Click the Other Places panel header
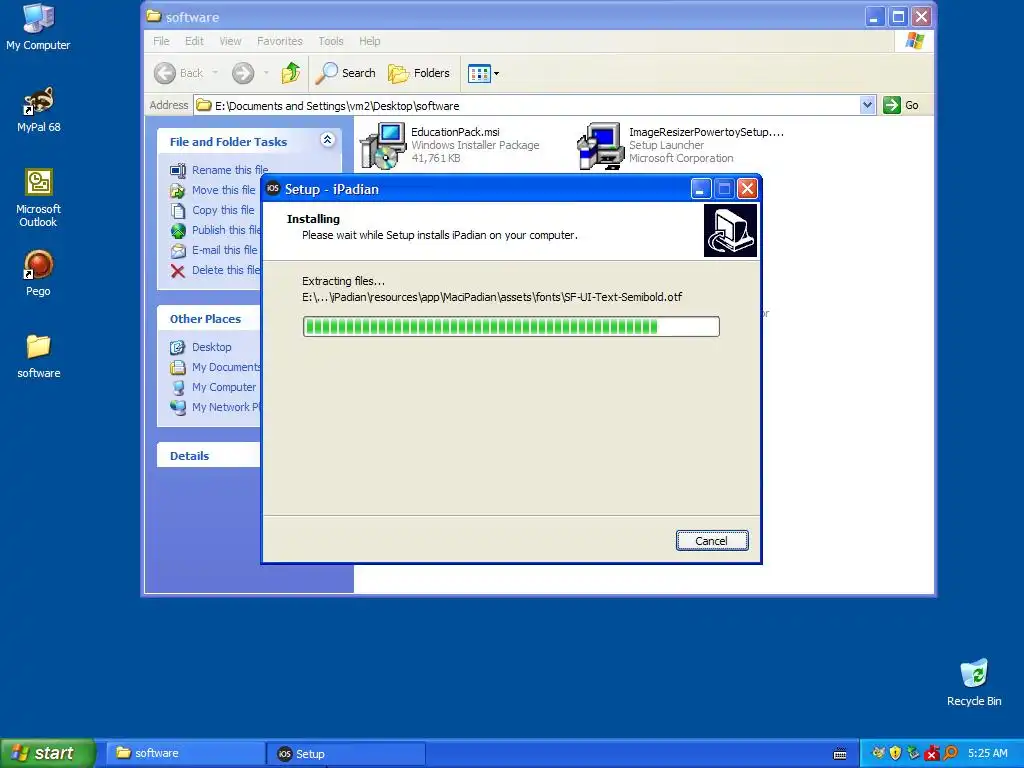The width and height of the screenshot is (1024, 768). 208,319
